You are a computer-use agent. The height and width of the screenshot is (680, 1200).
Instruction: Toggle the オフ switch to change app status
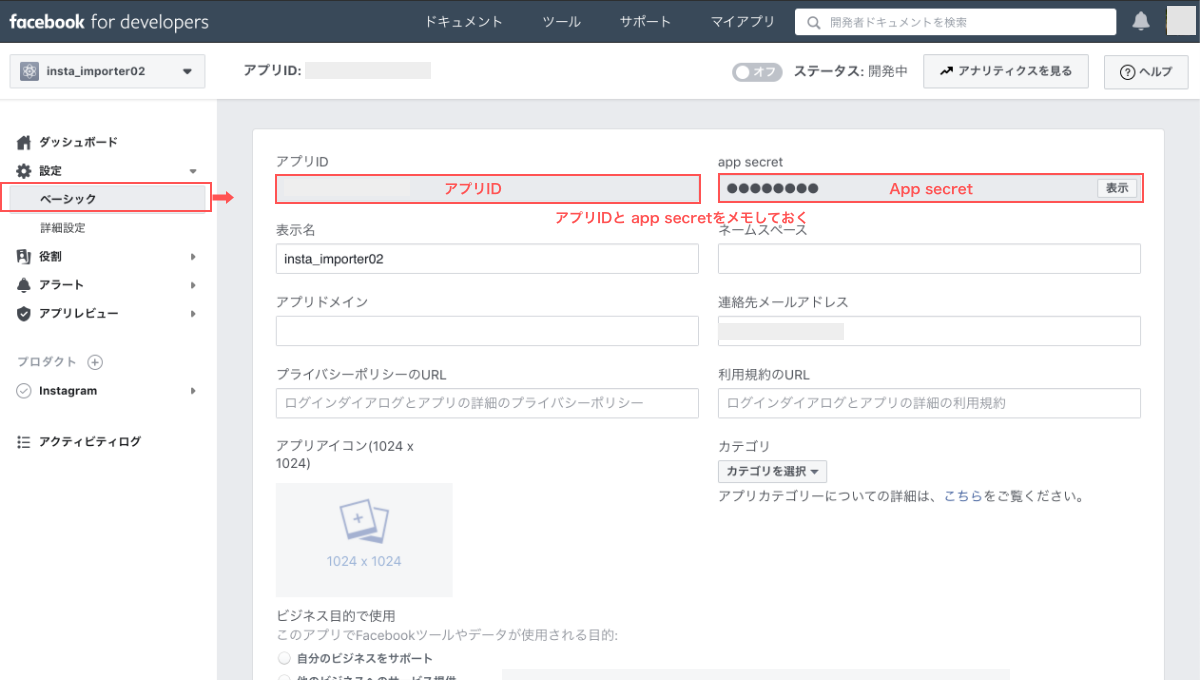coord(756,71)
